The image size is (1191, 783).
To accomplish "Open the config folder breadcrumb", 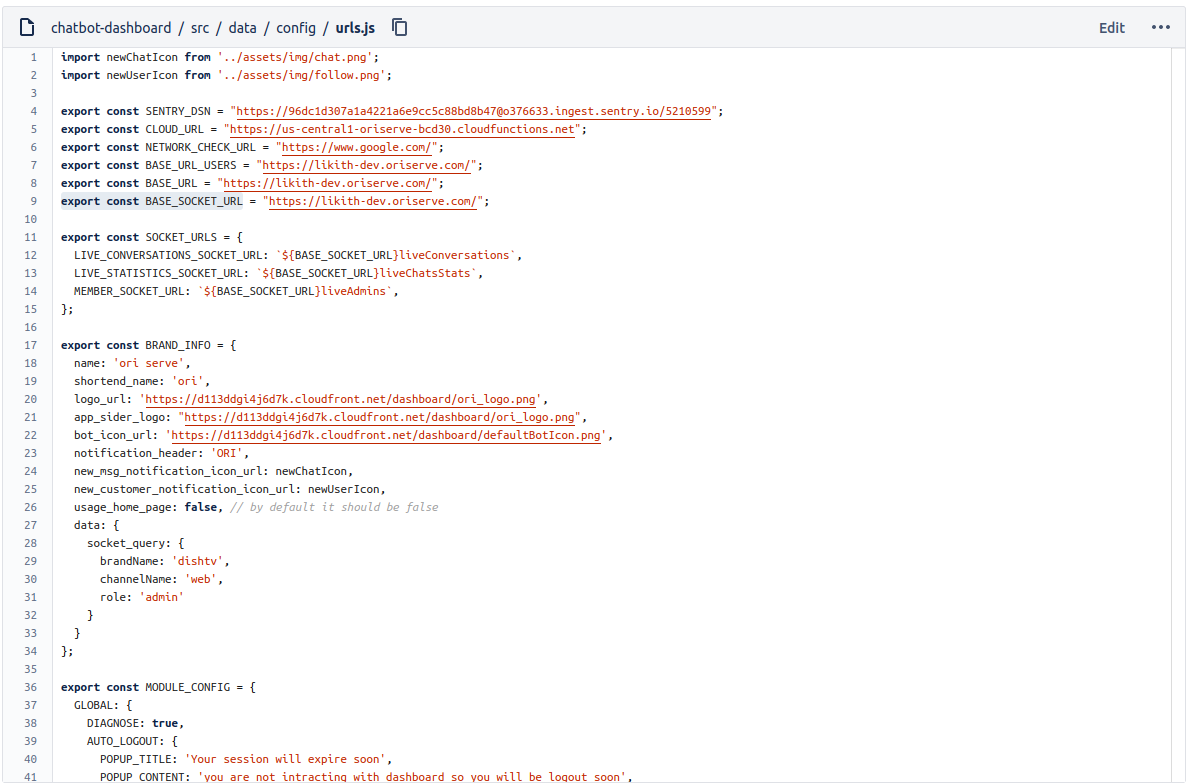I will [295, 27].
